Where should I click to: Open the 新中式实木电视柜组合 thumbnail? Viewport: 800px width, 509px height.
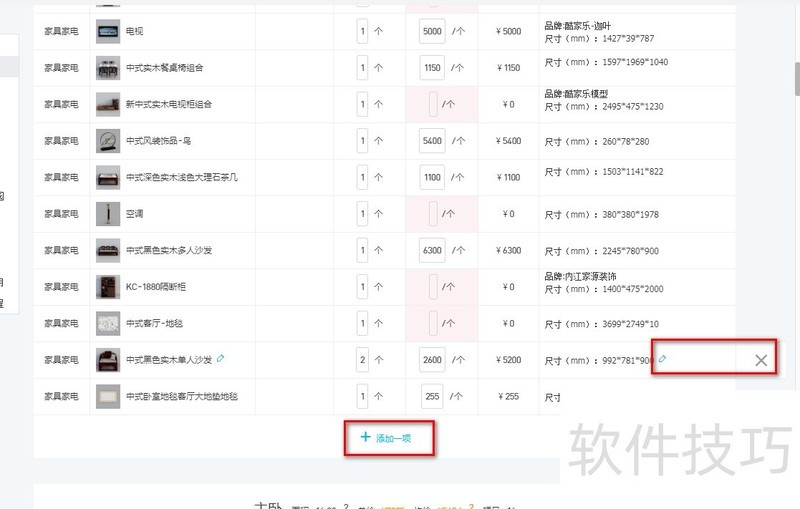(x=108, y=105)
